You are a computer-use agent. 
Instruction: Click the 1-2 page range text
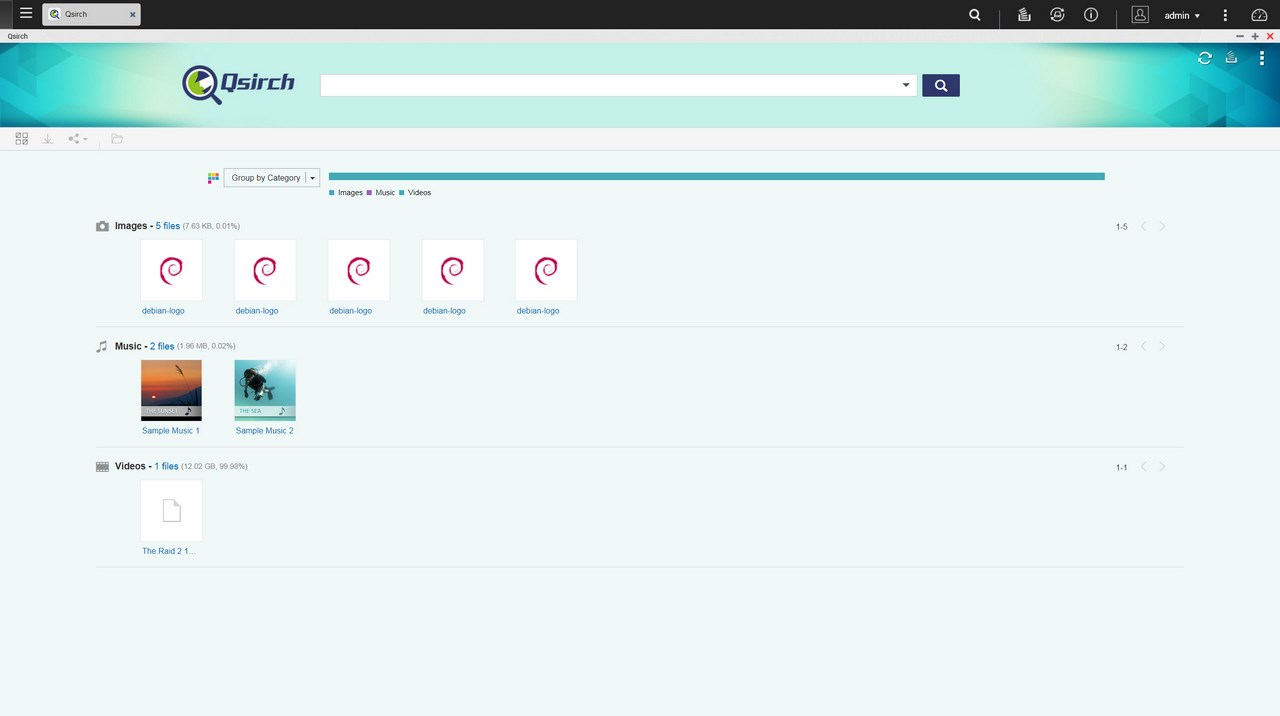[1122, 347]
